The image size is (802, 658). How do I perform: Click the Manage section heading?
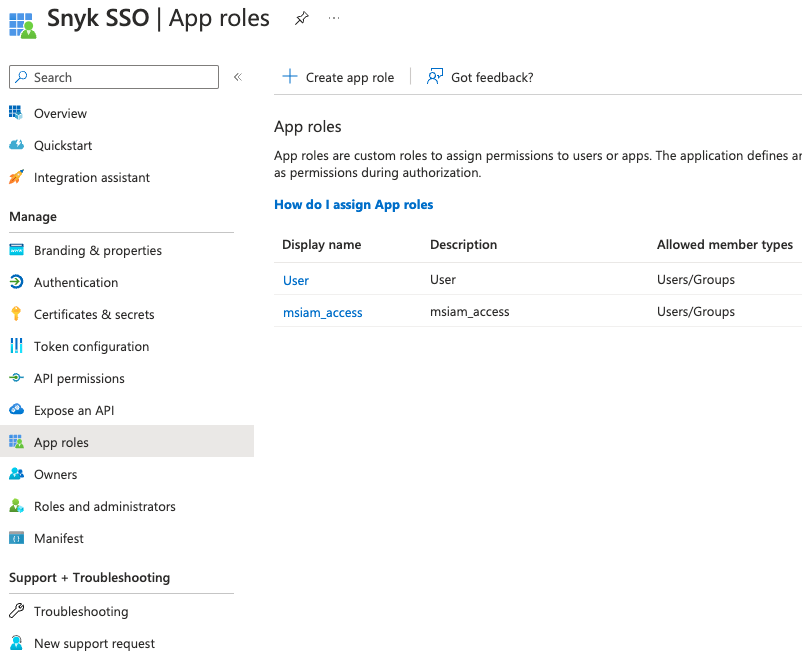click(x=33, y=217)
